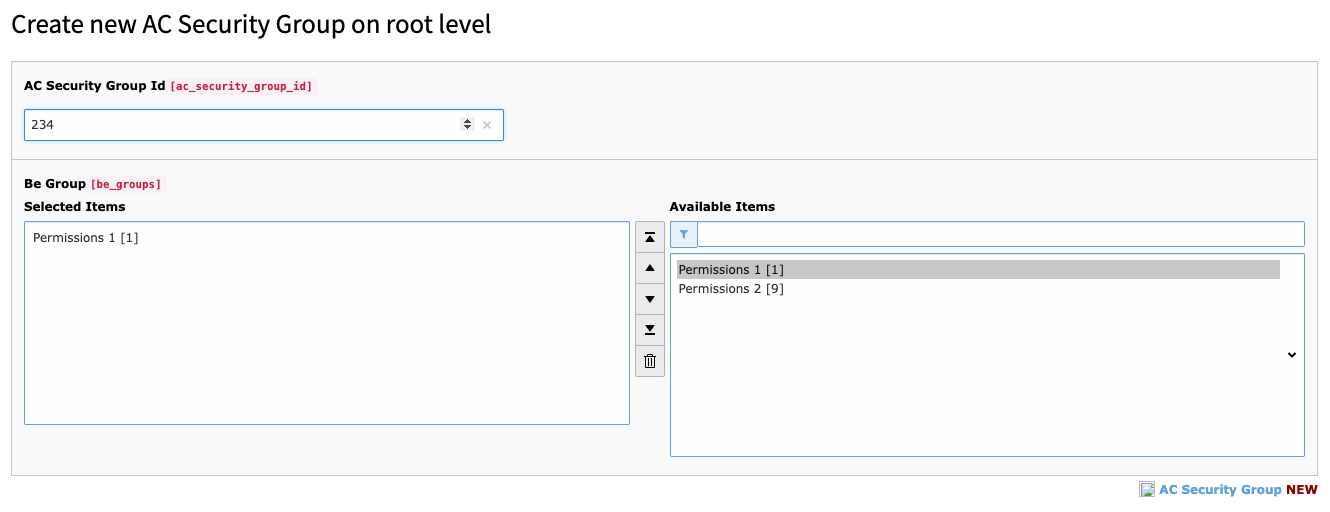
Task: Click the [ac_security_group_id] field code label
Action: coord(241,87)
